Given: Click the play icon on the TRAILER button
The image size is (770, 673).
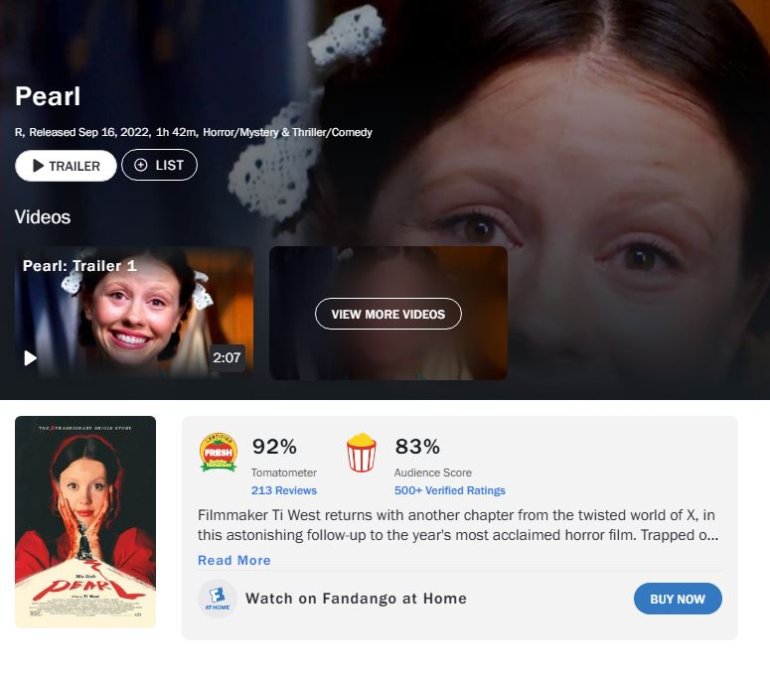Looking at the screenshot, I should [38, 166].
